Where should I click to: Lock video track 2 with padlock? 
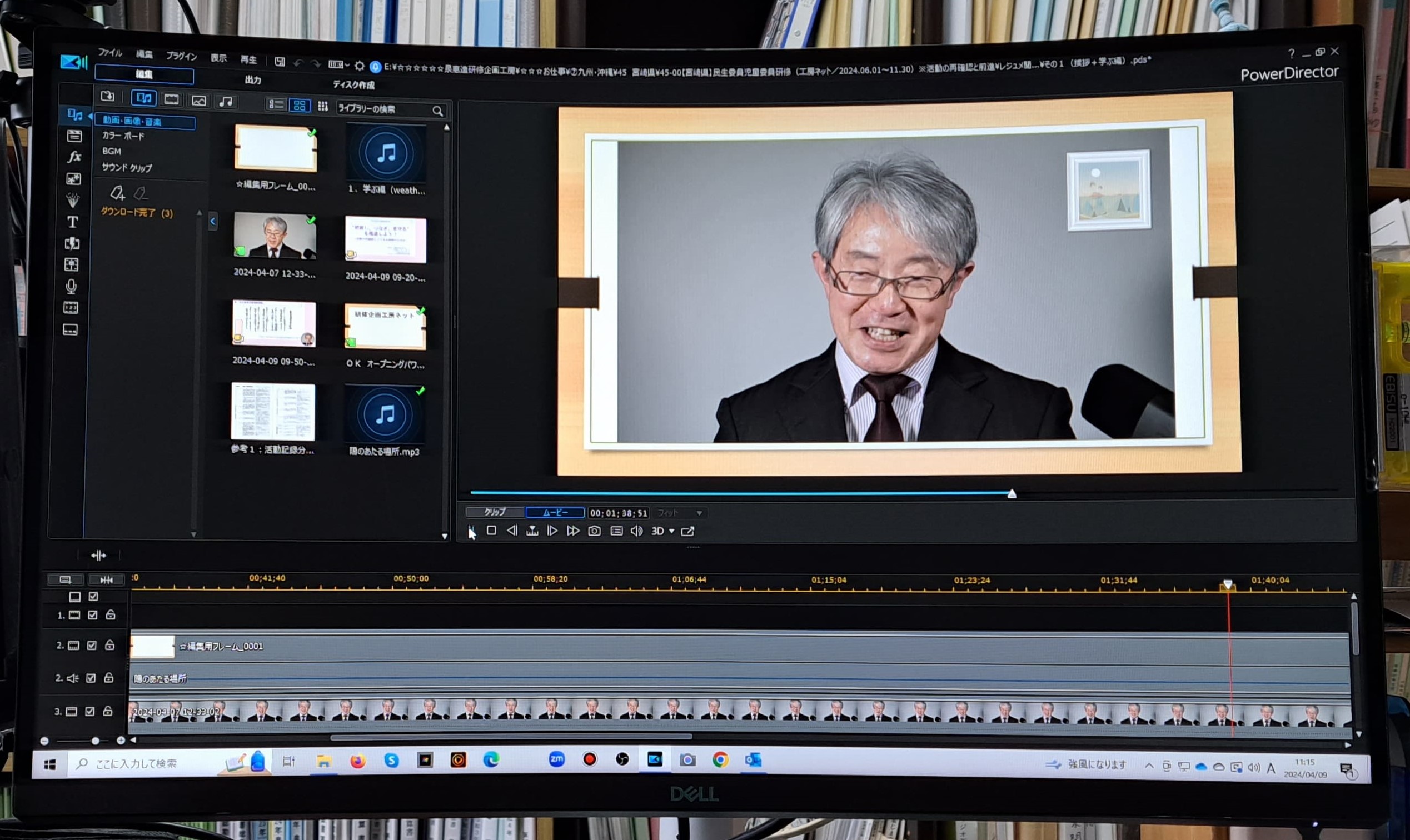[110, 646]
